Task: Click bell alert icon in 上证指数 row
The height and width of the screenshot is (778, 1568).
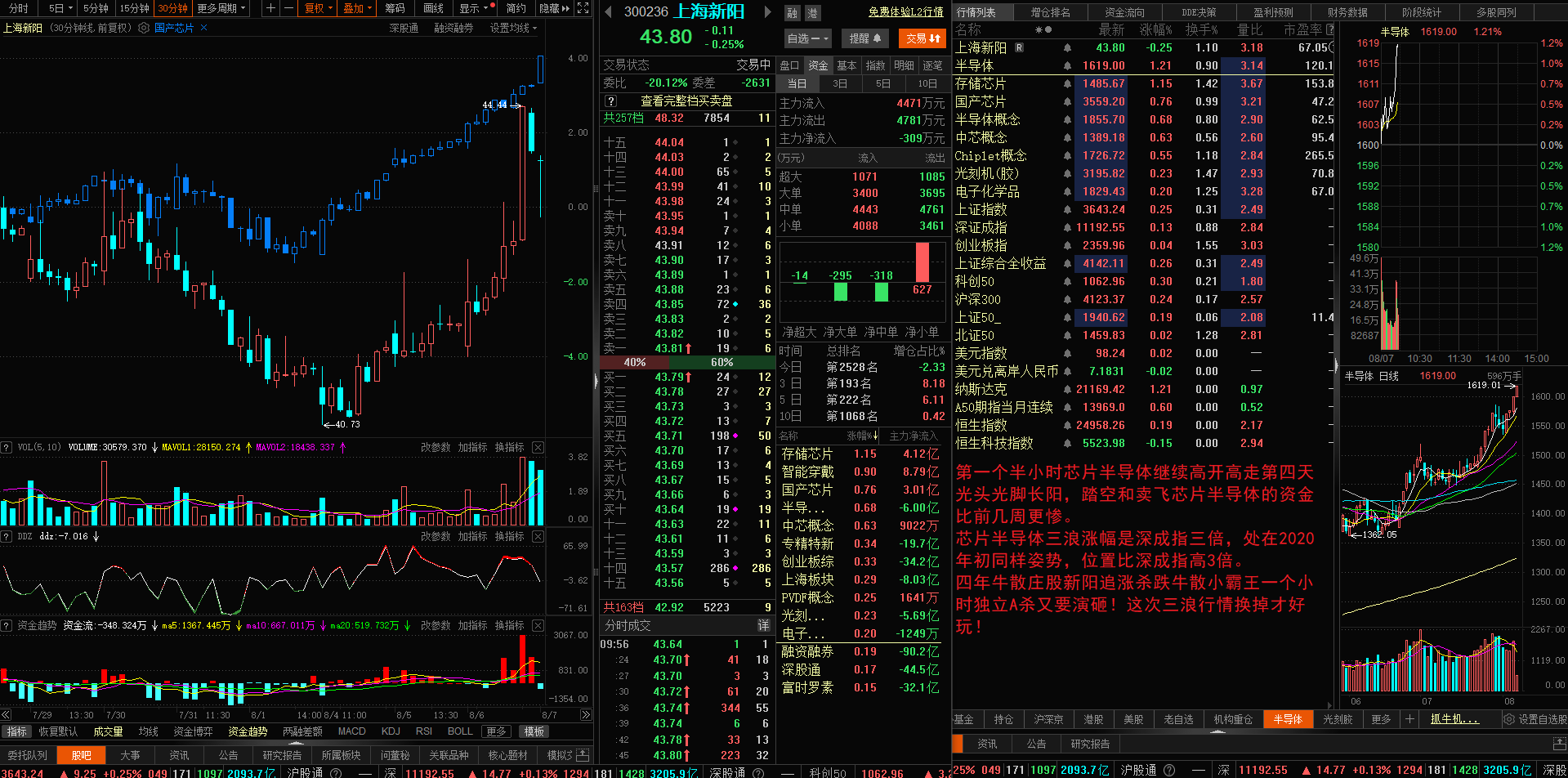Action: (x=1067, y=209)
